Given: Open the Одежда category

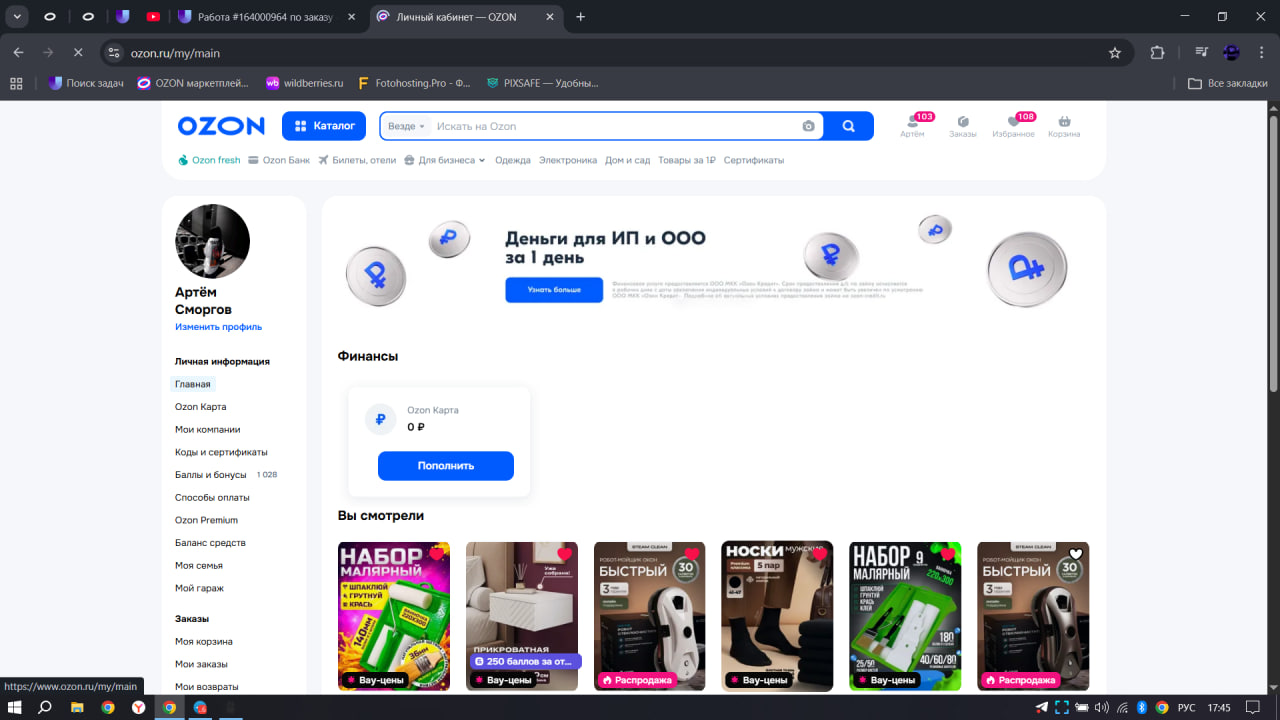Looking at the screenshot, I should (513, 160).
